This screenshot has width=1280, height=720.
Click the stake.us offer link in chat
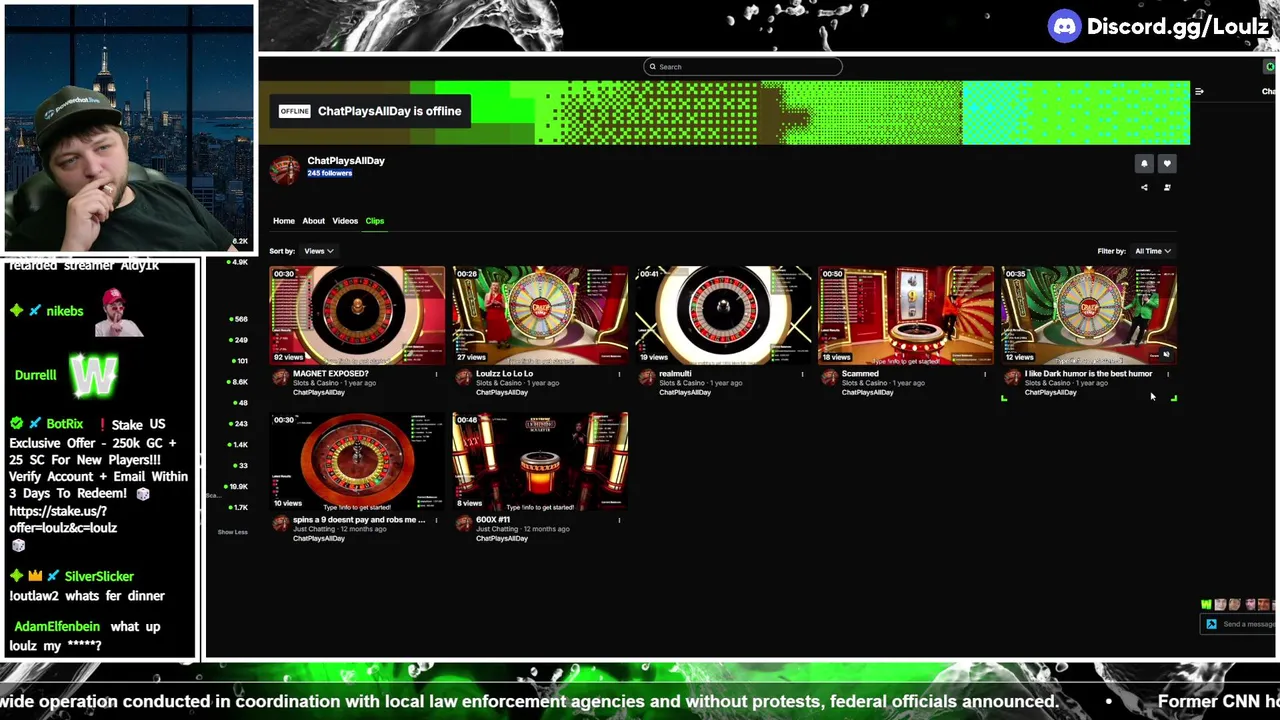coord(63,519)
